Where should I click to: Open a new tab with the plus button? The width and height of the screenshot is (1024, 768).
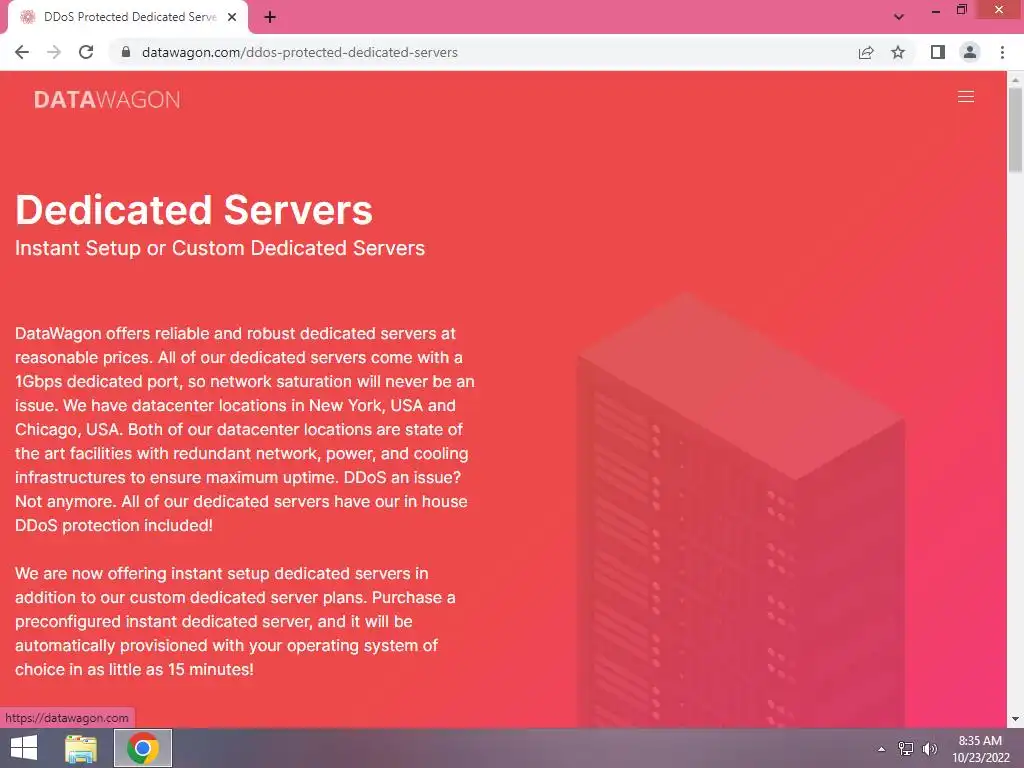click(270, 17)
